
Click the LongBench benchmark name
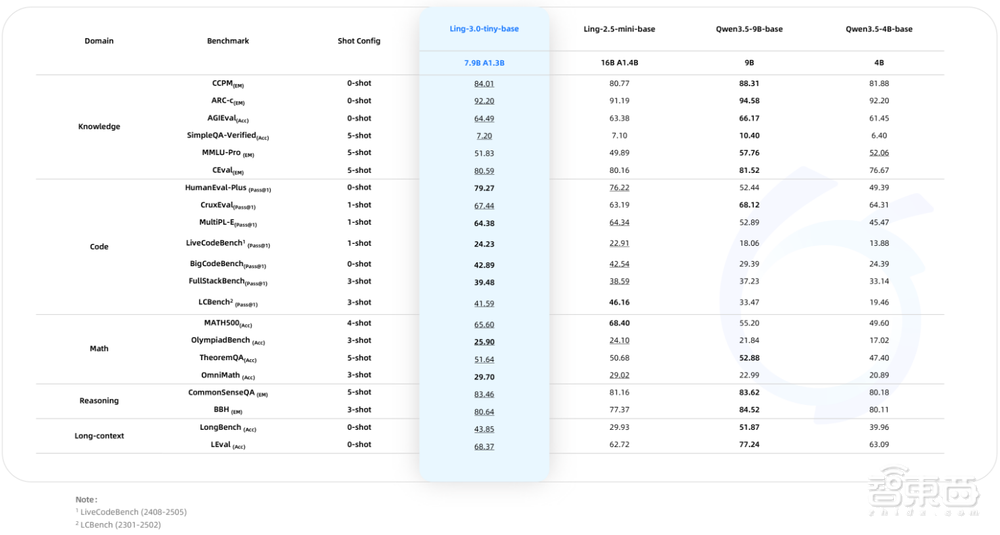click(228, 428)
